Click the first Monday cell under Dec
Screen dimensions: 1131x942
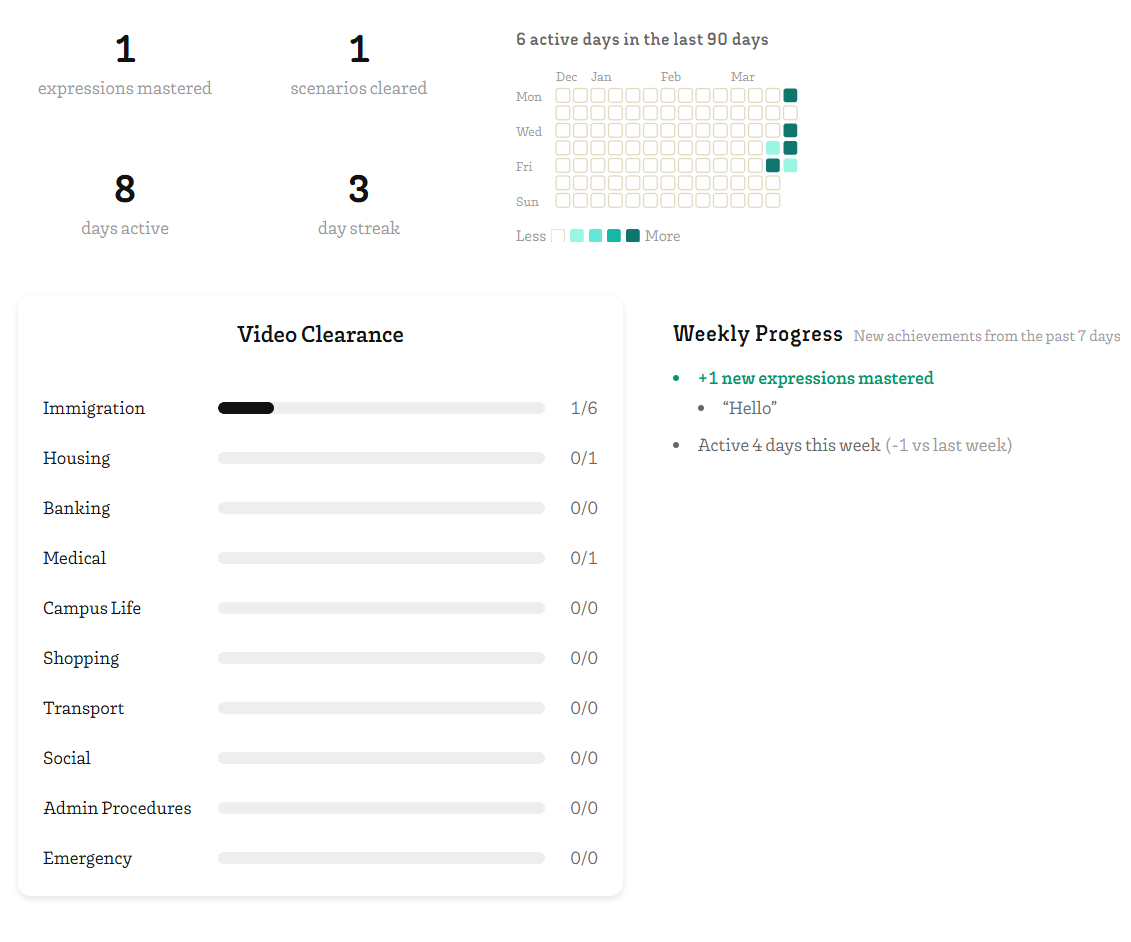pos(563,96)
